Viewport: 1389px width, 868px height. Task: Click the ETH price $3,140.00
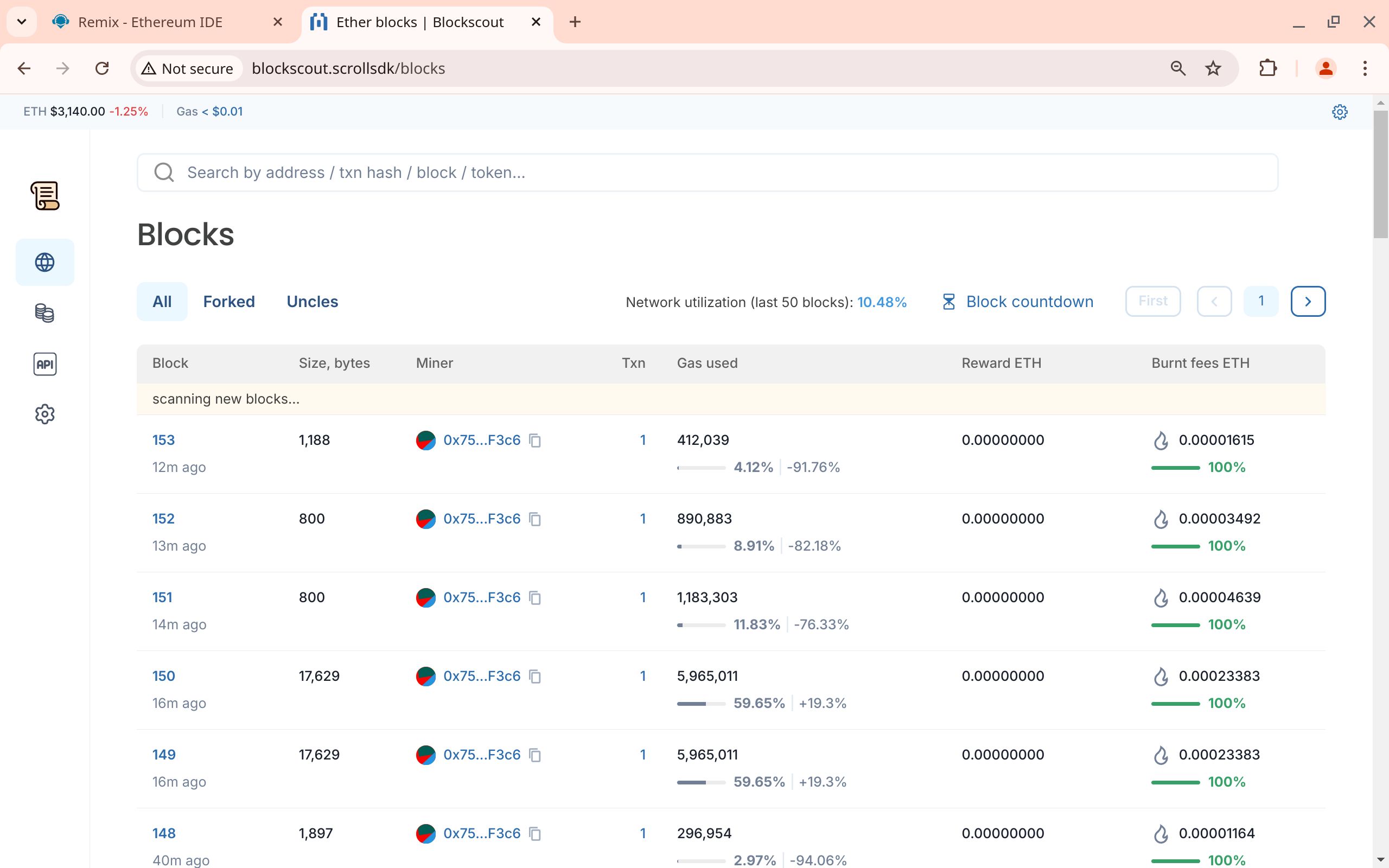[78, 111]
